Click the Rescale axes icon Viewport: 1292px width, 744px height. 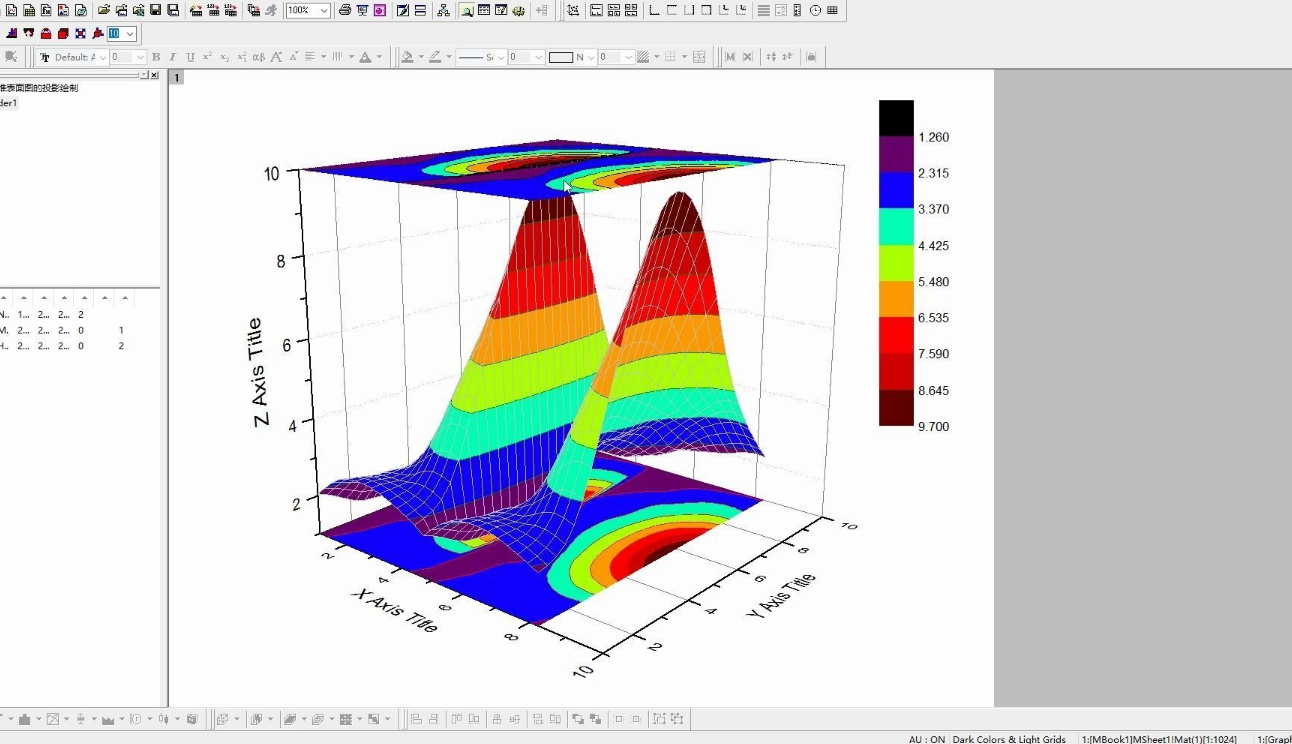click(572, 10)
